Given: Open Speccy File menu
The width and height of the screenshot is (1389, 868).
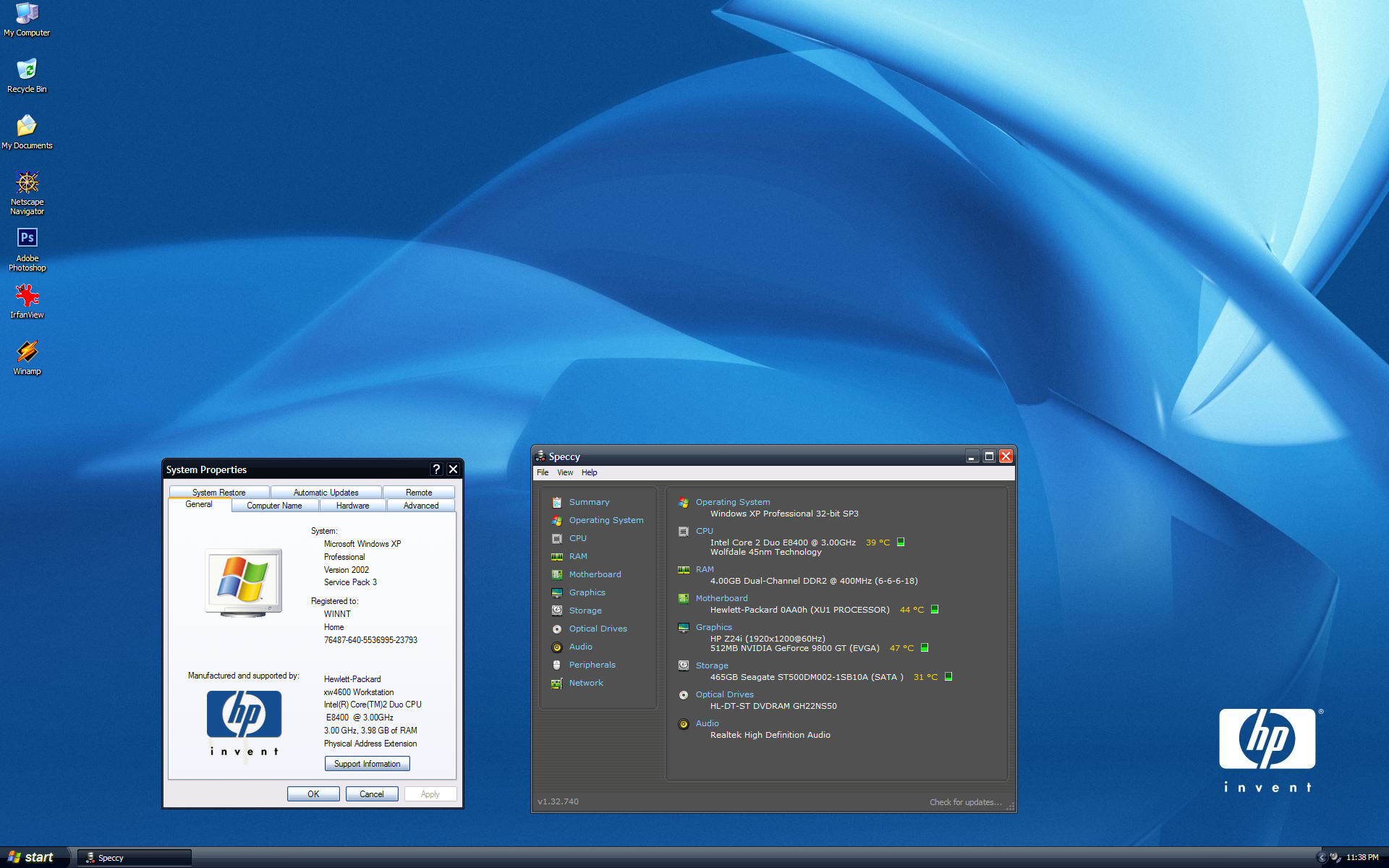Looking at the screenshot, I should click(543, 472).
